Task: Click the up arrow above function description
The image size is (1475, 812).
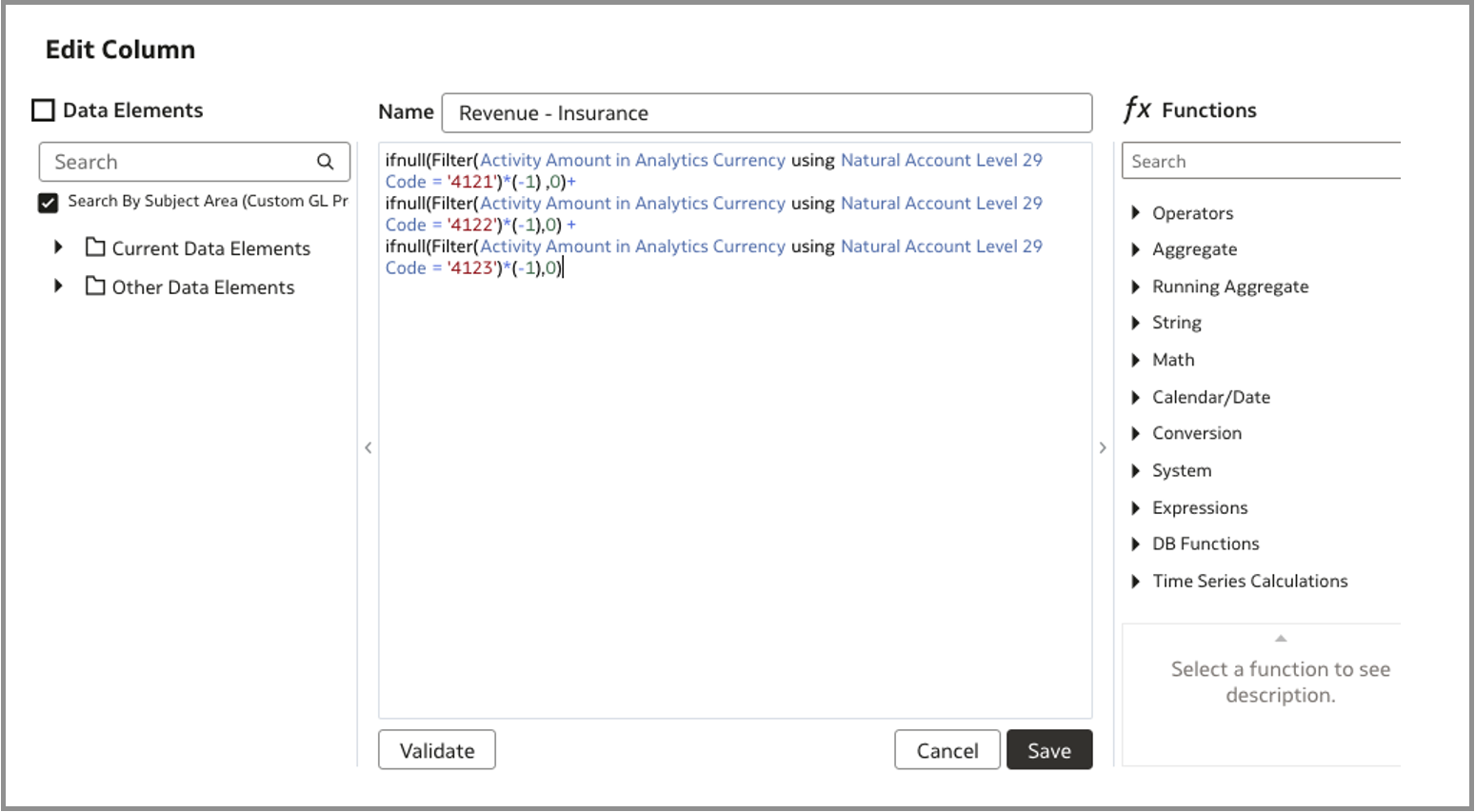Action: pos(1281,639)
